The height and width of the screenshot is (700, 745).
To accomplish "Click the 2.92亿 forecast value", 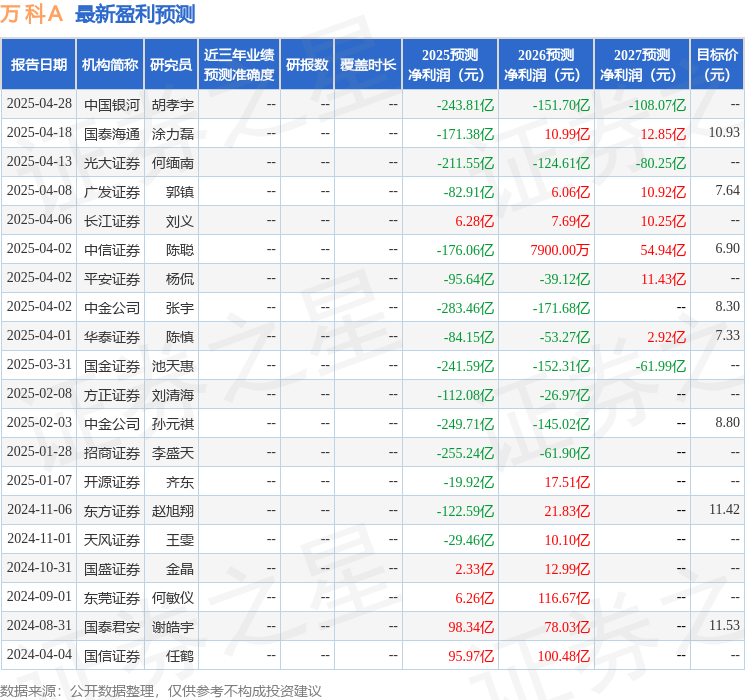I will point(666,337).
